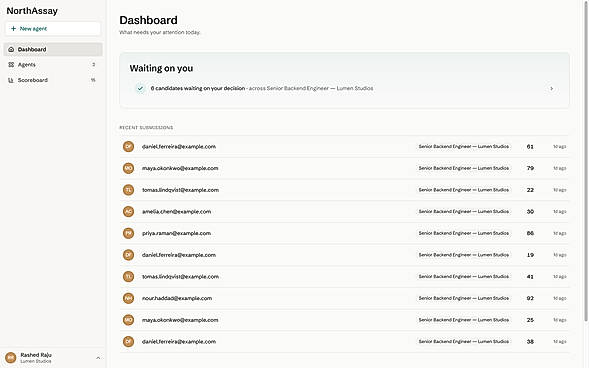Open tomas.lindqvist@example.com email with score 22
The height and width of the screenshot is (368, 589).
point(180,190)
